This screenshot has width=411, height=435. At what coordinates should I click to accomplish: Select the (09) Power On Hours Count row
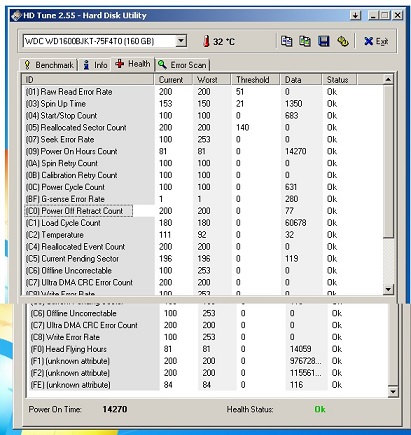point(202,151)
